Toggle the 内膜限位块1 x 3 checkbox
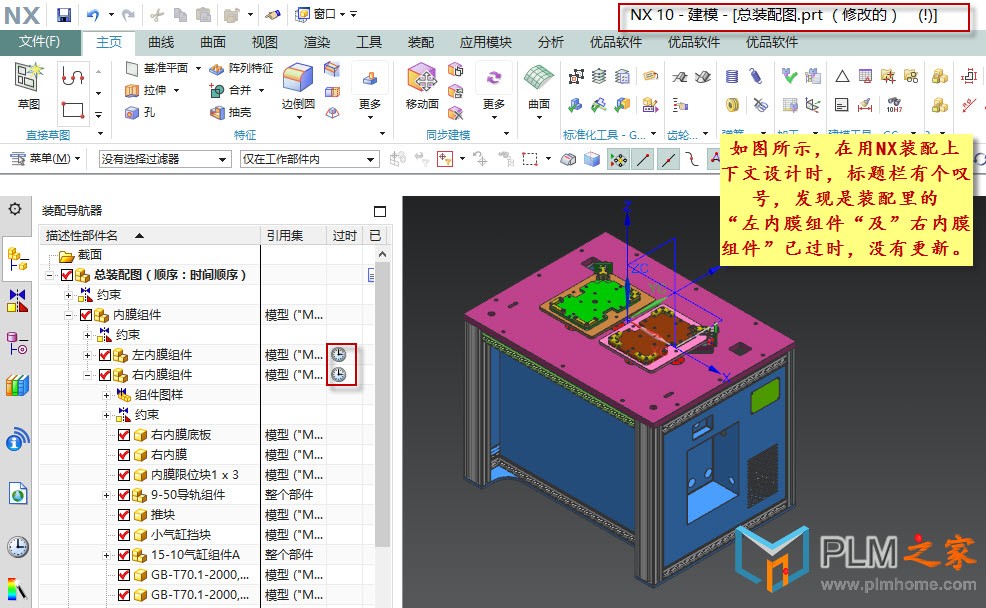 [x=124, y=475]
